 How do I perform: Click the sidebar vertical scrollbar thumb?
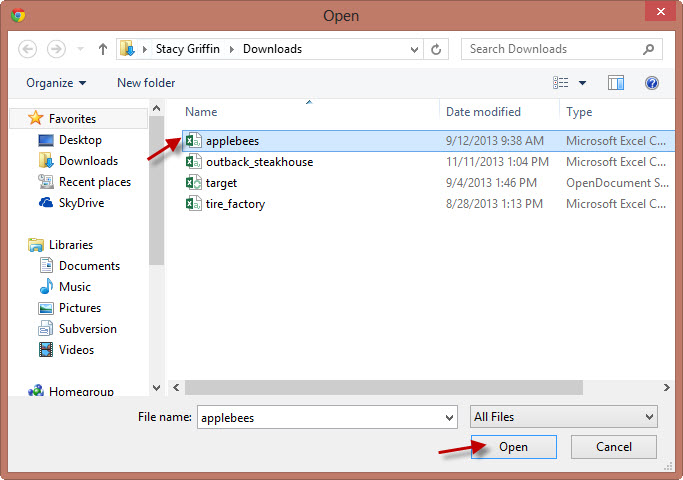pyautogui.click(x=156, y=190)
